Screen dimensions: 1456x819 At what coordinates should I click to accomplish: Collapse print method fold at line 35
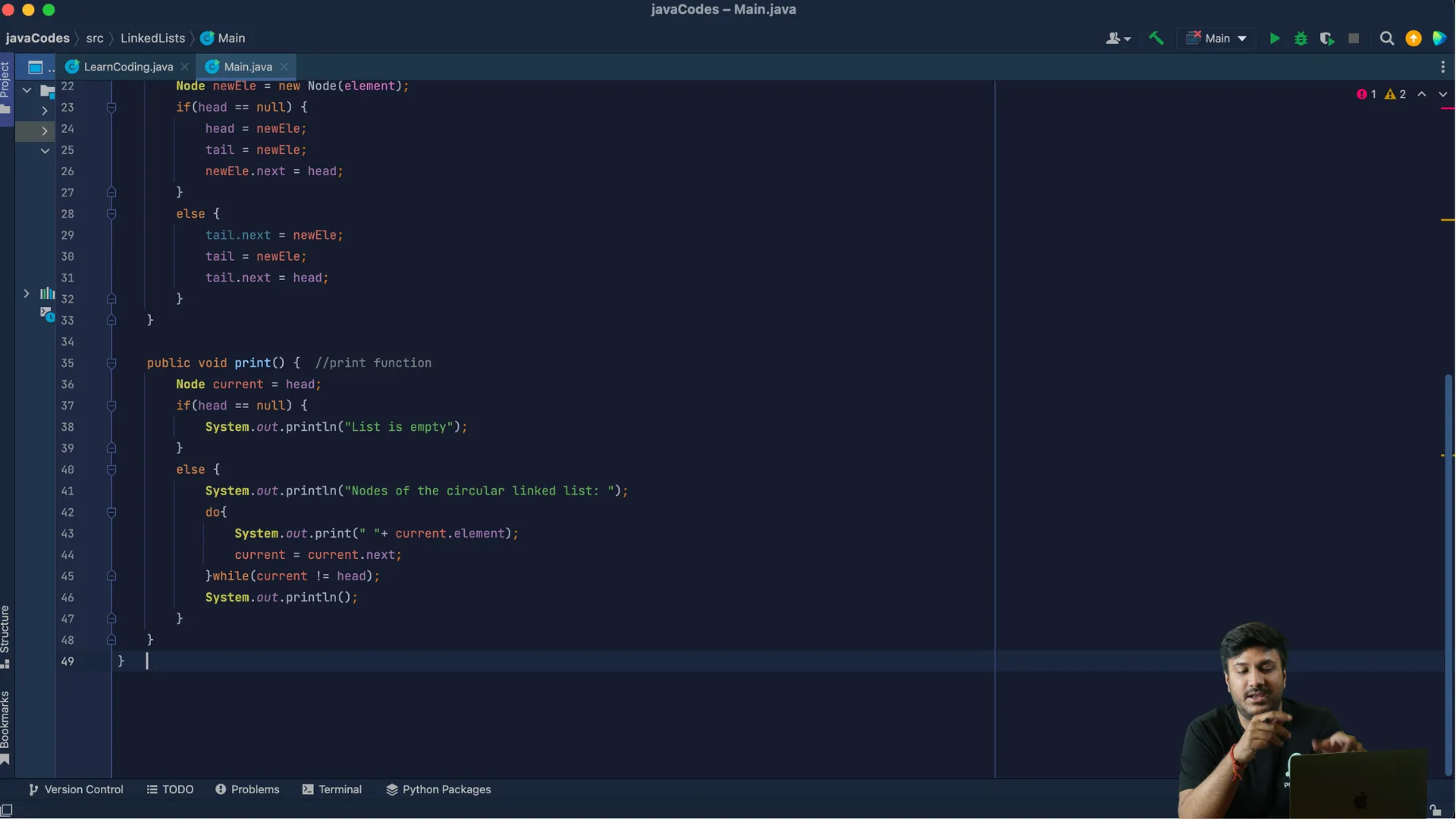tap(111, 363)
